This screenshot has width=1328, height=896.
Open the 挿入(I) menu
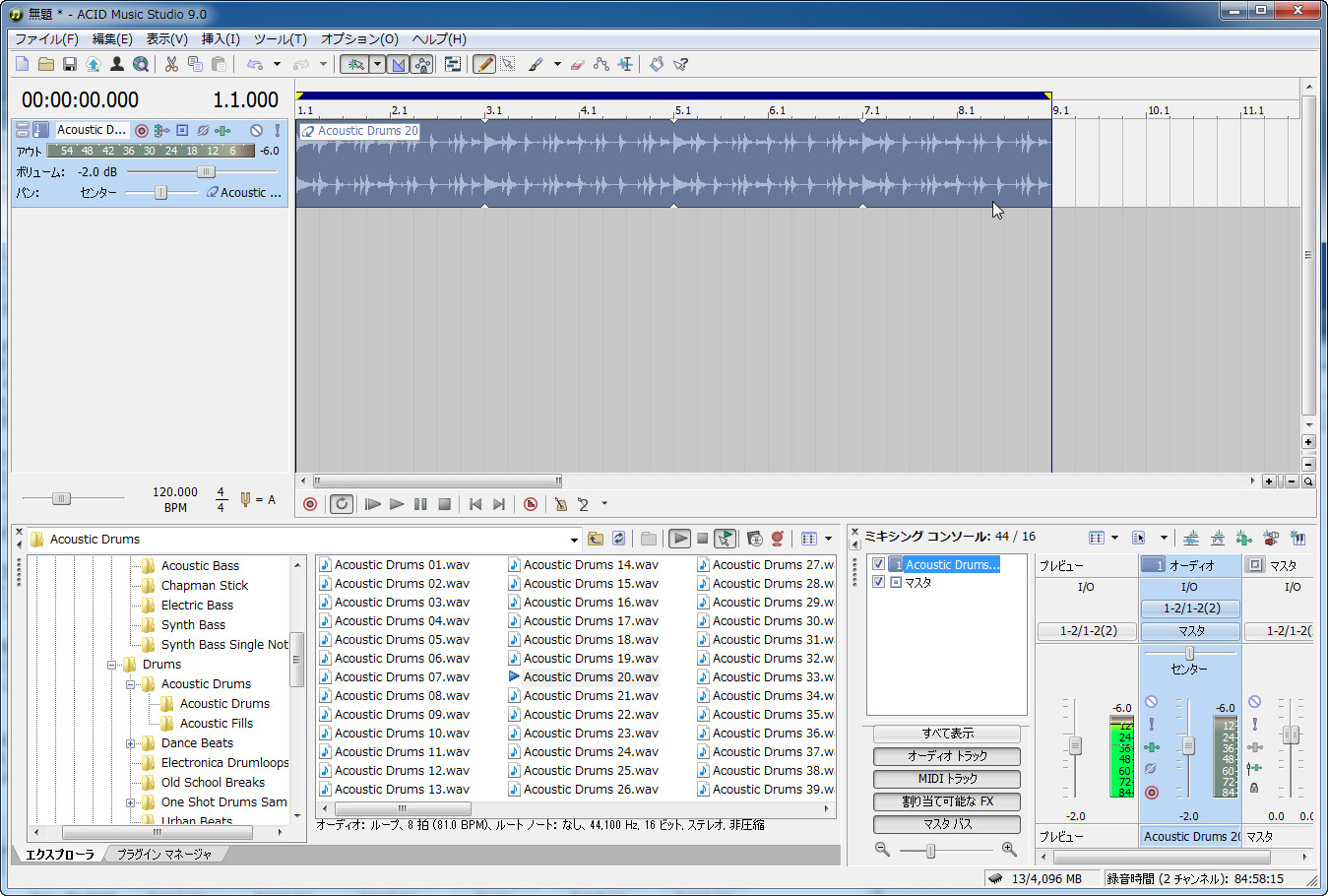[x=221, y=38]
